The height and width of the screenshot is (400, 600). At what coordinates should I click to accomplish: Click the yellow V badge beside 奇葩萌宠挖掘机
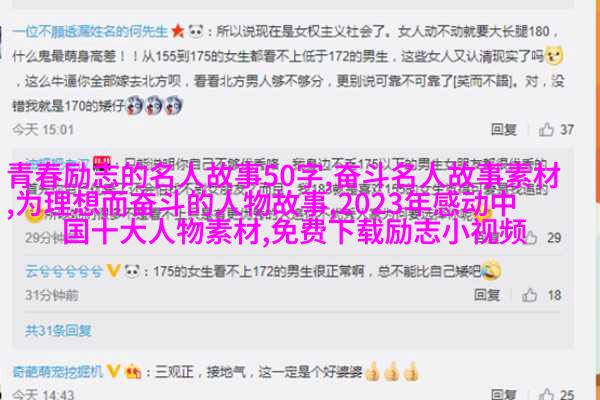tap(113, 371)
